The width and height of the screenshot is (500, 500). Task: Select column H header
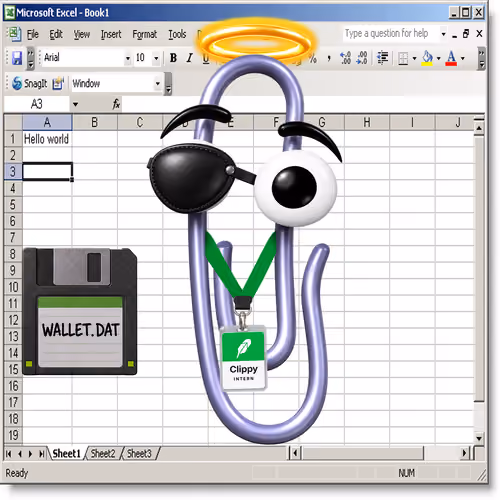(367, 122)
